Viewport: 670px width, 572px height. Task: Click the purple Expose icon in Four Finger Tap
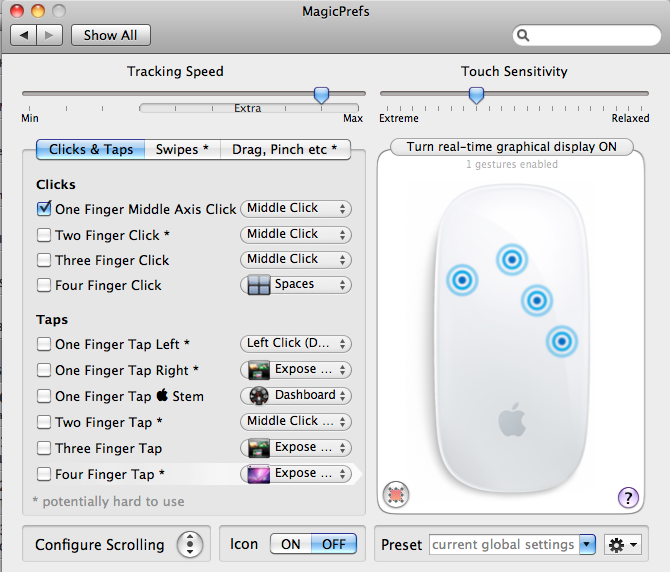pyautogui.click(x=259, y=474)
